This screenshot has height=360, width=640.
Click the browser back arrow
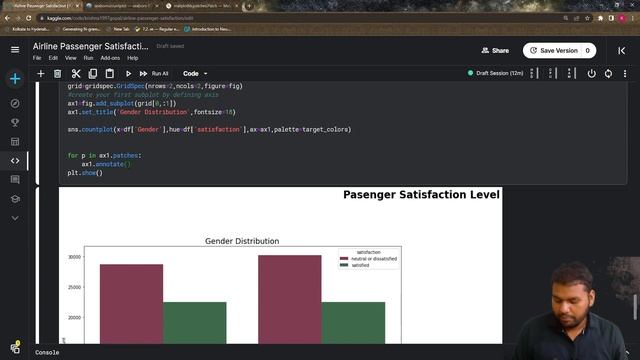(7, 18)
